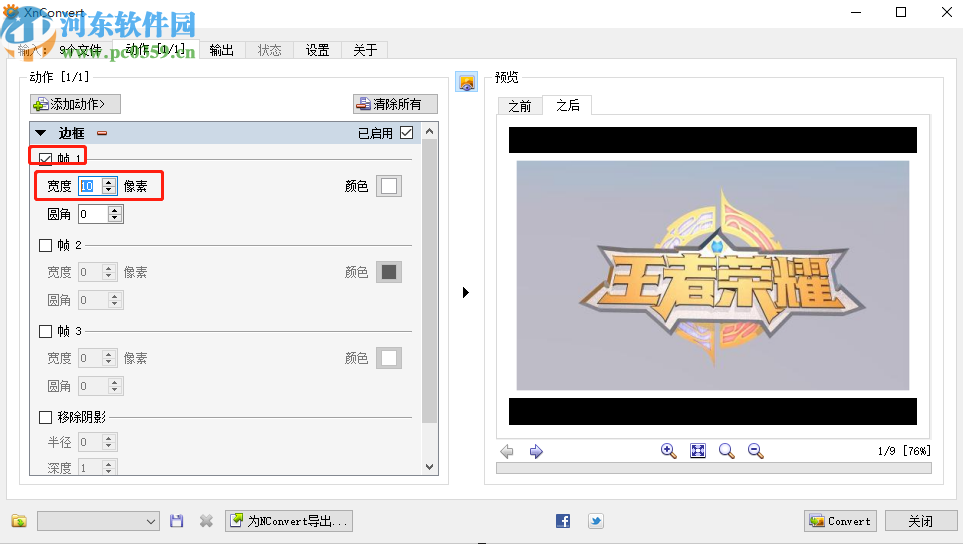
Task: Pick the 帧 1 颜色 color swatch
Action: coord(389,186)
